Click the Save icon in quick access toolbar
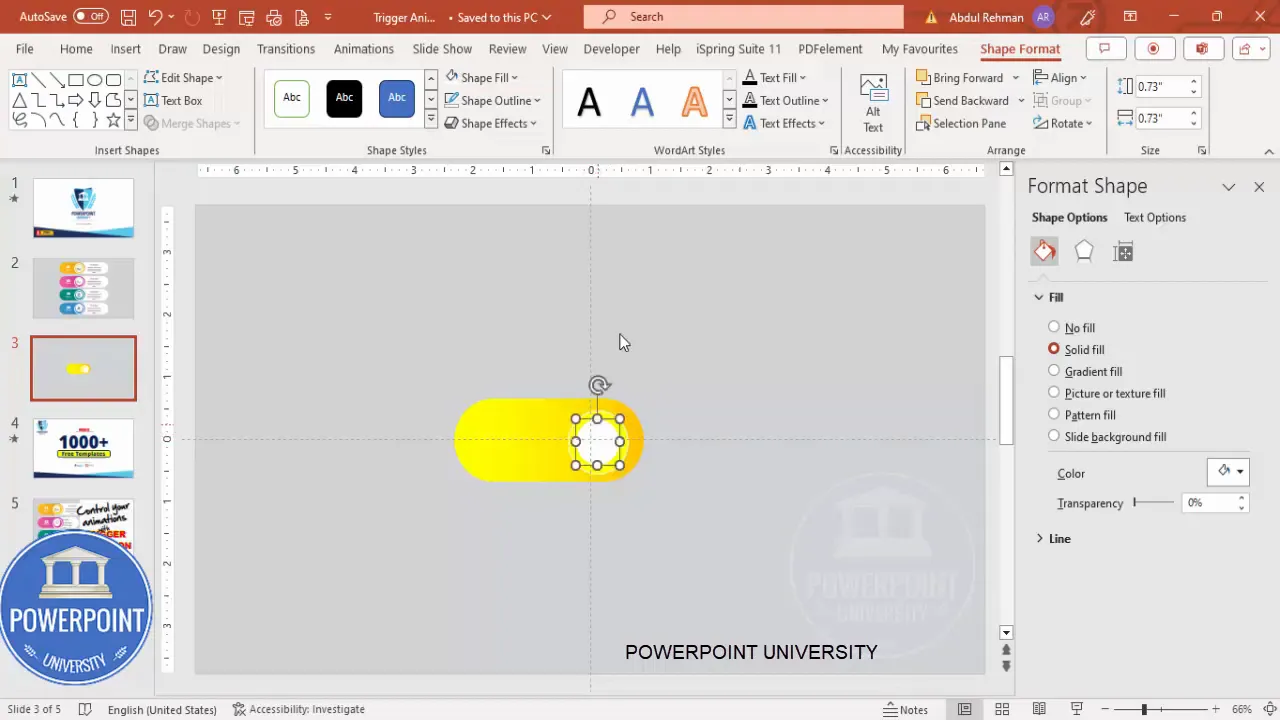 point(128,17)
